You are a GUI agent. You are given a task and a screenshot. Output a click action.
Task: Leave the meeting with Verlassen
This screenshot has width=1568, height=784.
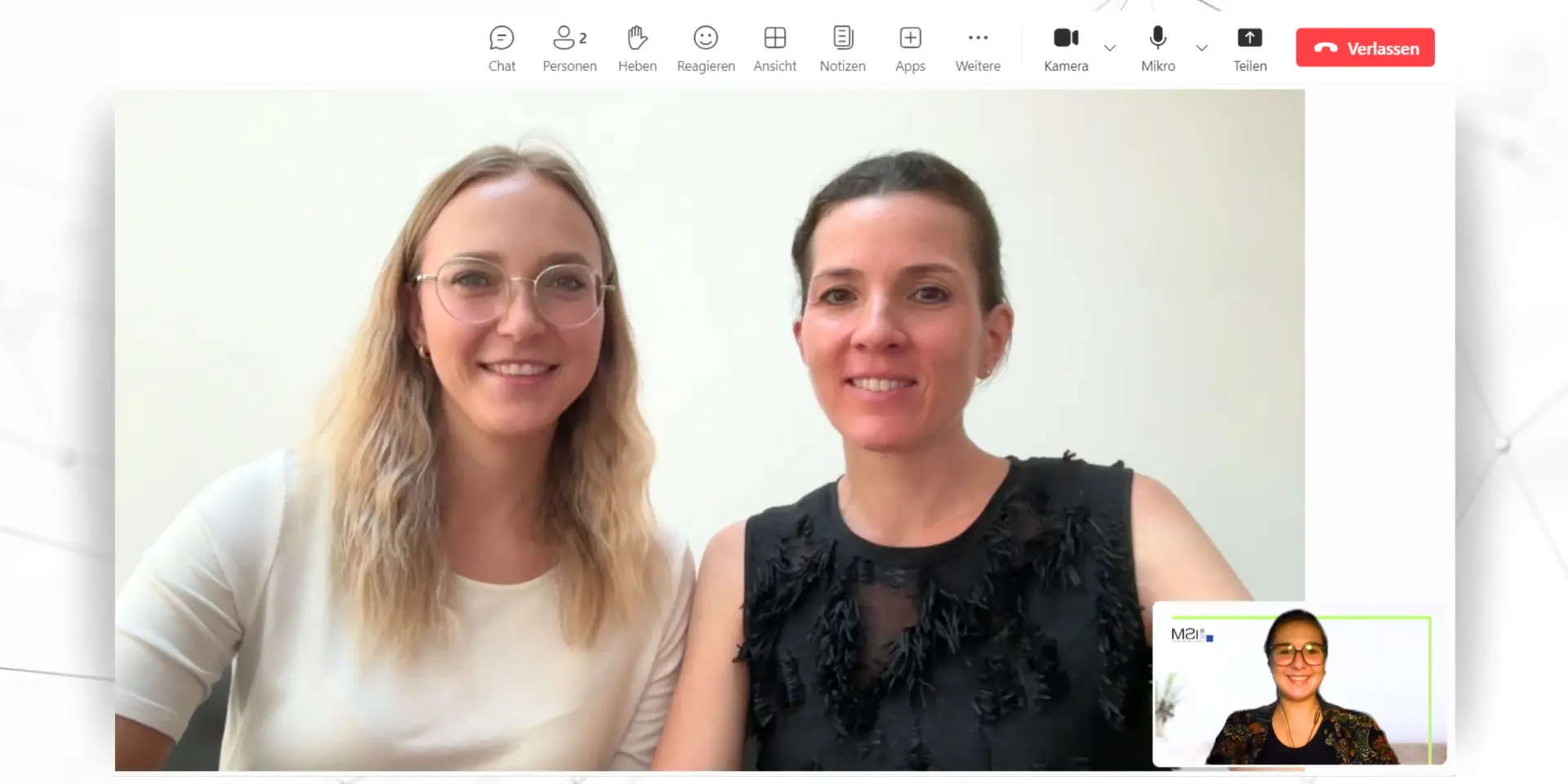(x=1365, y=48)
